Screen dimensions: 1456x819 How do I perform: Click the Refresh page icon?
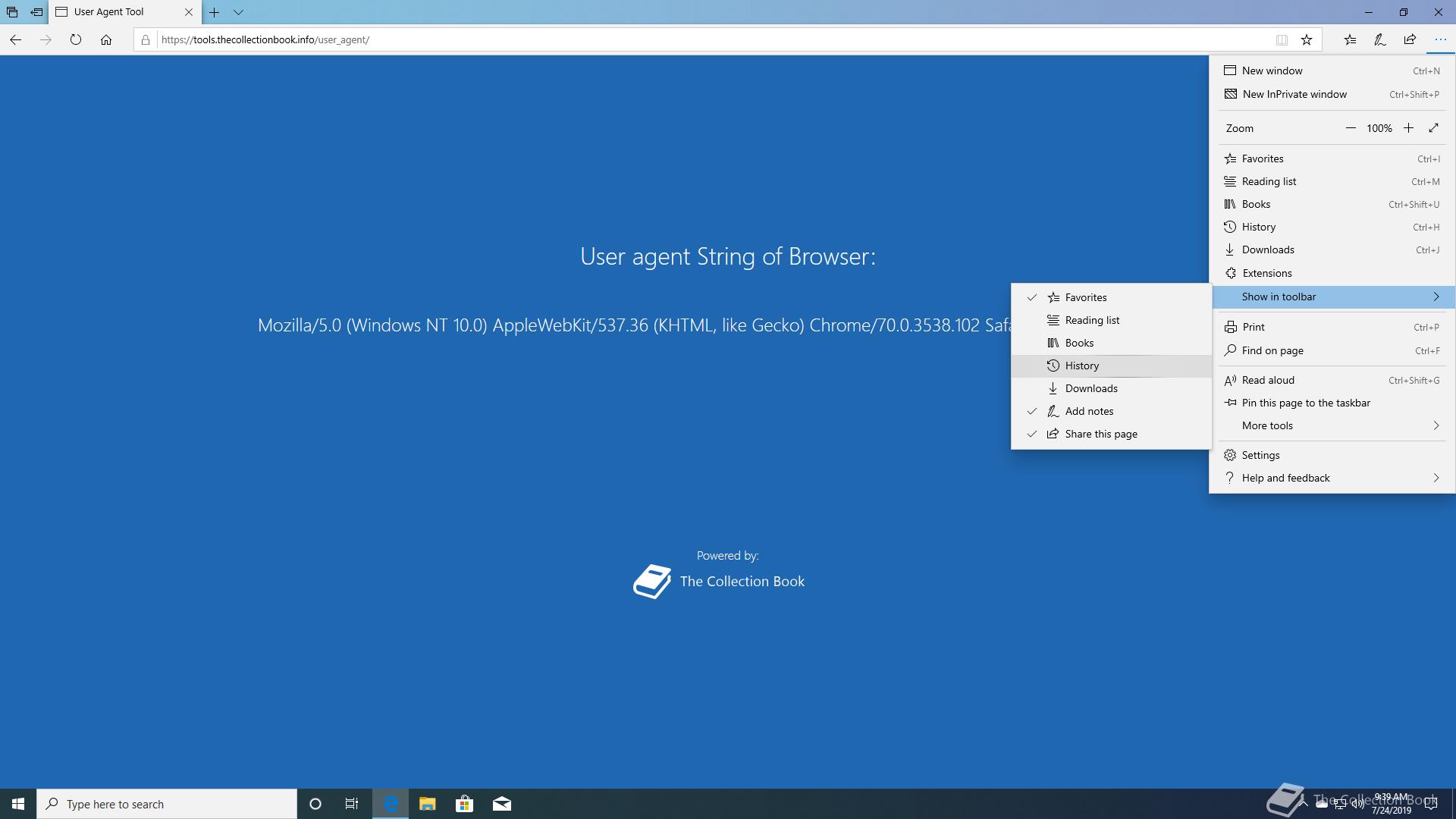75,39
